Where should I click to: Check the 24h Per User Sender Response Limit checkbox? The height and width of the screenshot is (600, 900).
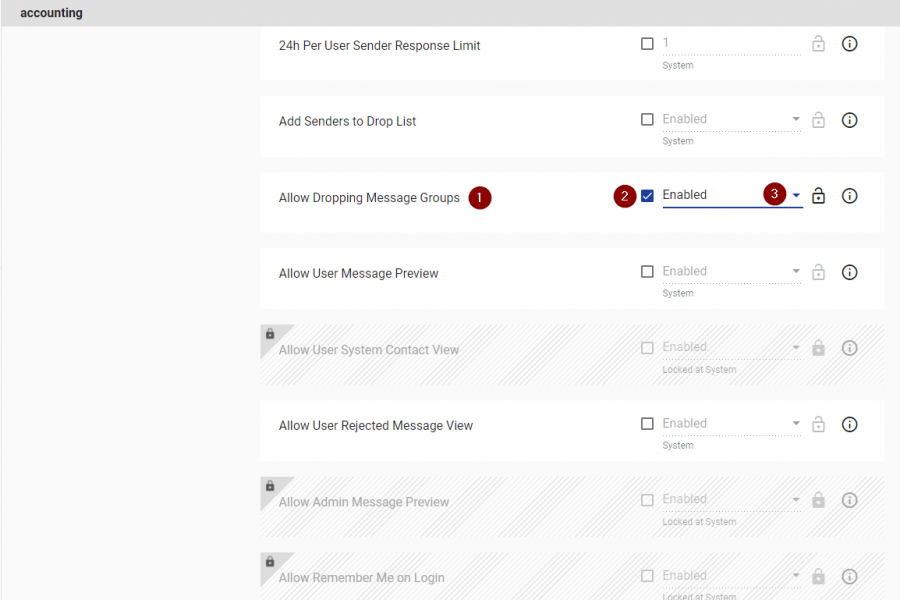coord(647,44)
